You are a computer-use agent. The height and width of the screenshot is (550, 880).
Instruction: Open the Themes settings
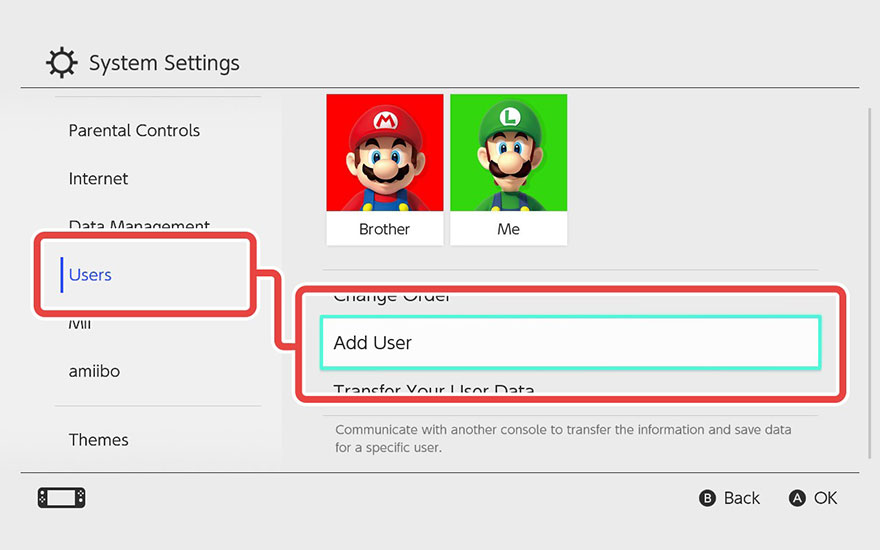pyautogui.click(x=98, y=440)
